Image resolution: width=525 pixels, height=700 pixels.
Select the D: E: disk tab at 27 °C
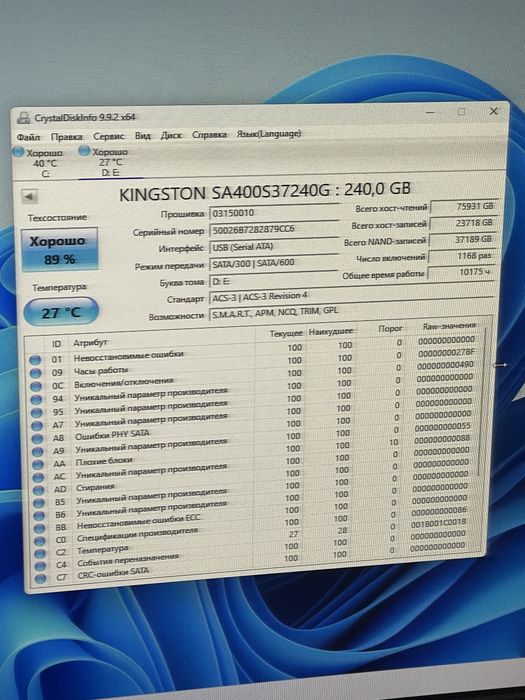[x=110, y=162]
